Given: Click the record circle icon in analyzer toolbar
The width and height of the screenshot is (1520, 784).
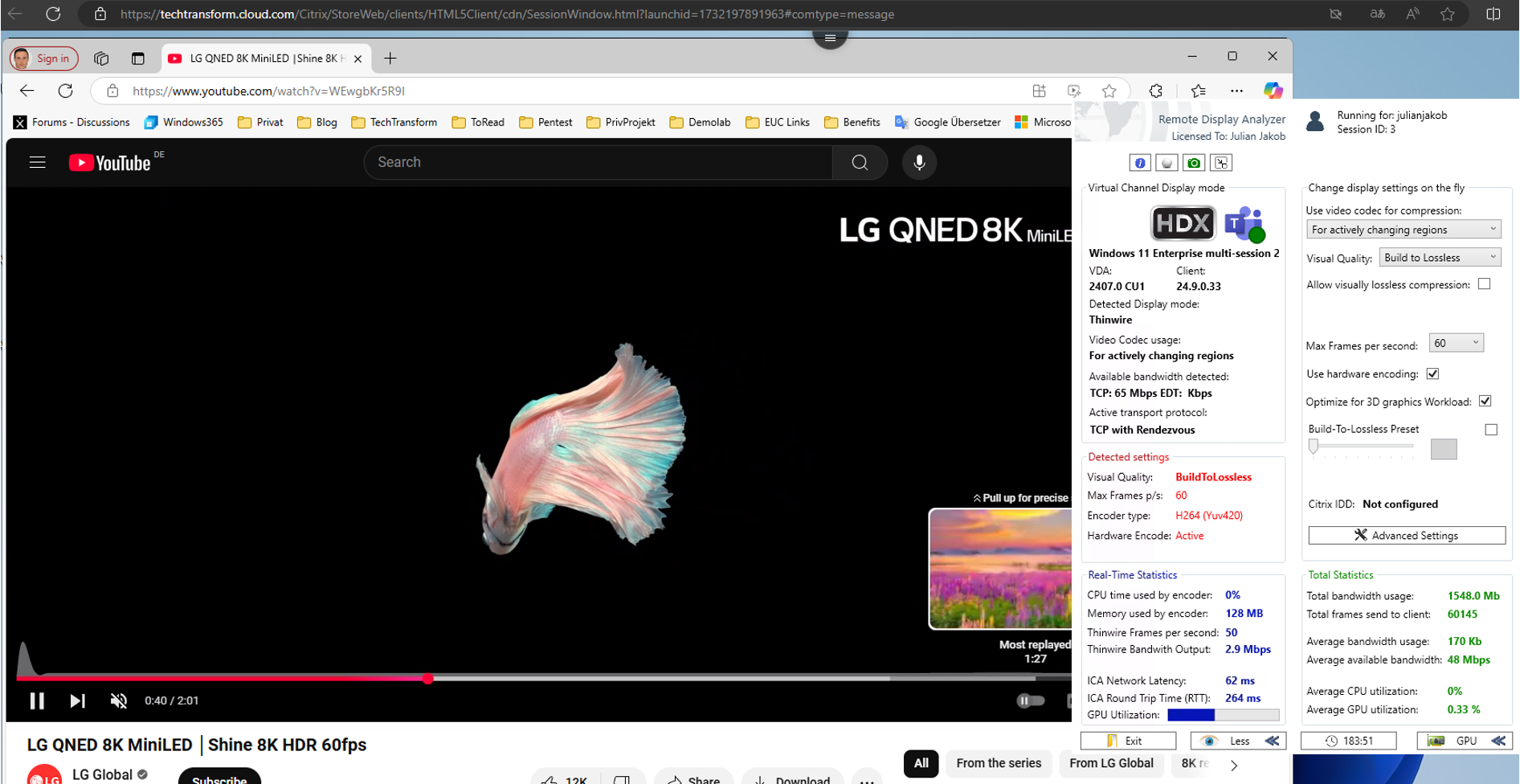Looking at the screenshot, I should [x=1167, y=163].
